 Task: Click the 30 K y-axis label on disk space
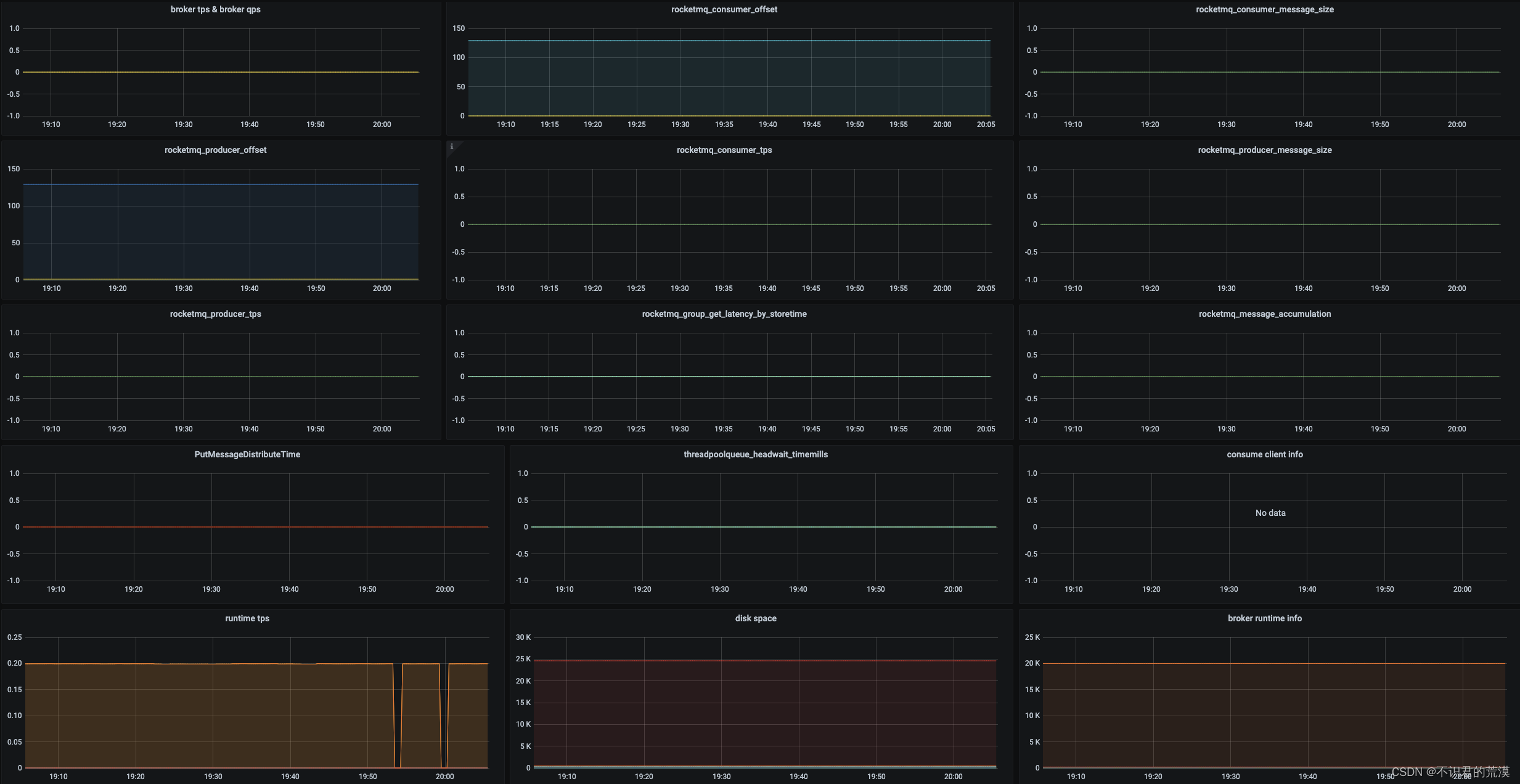click(523, 637)
